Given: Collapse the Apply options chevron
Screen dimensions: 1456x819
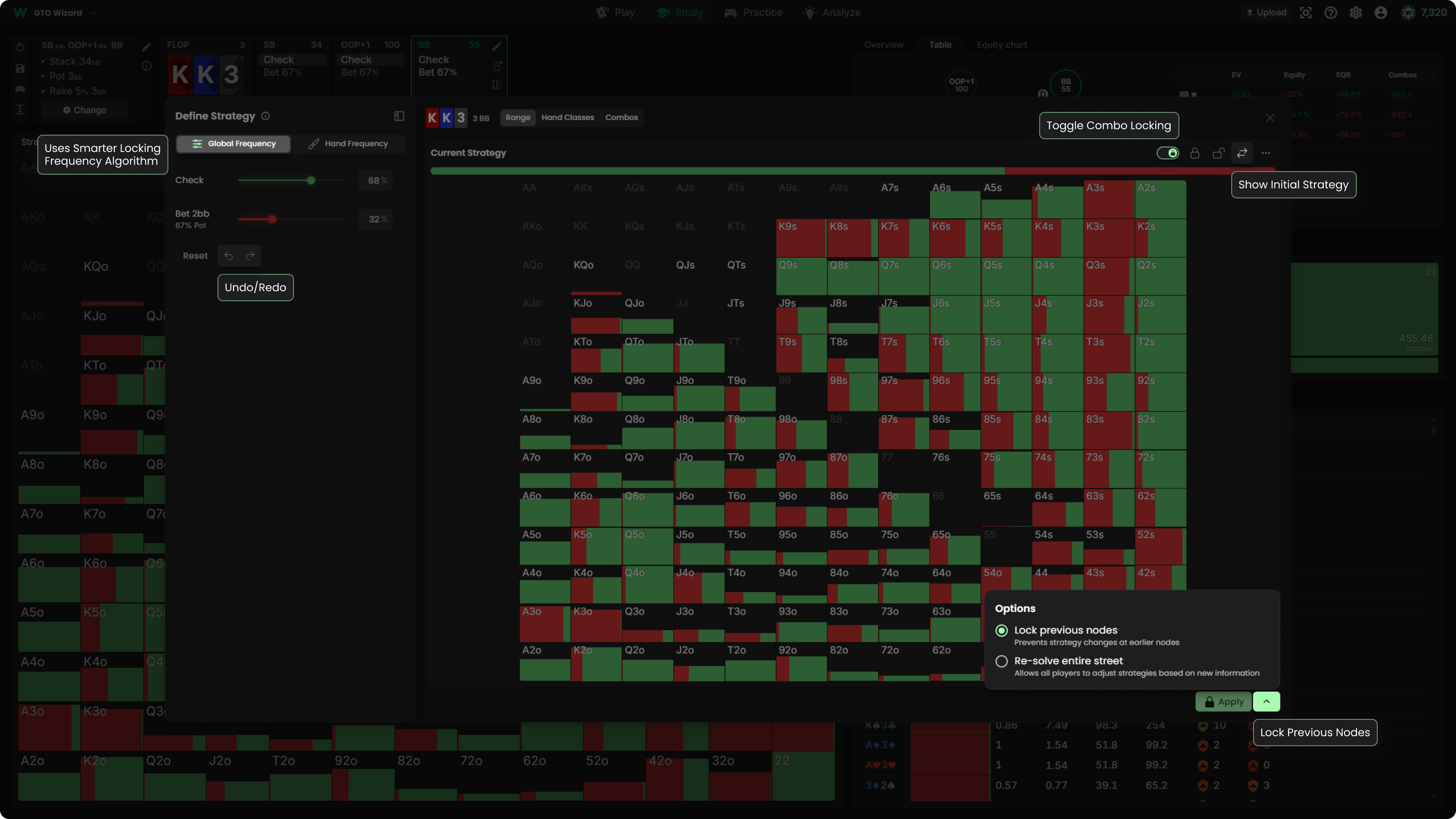Looking at the screenshot, I should (x=1266, y=702).
